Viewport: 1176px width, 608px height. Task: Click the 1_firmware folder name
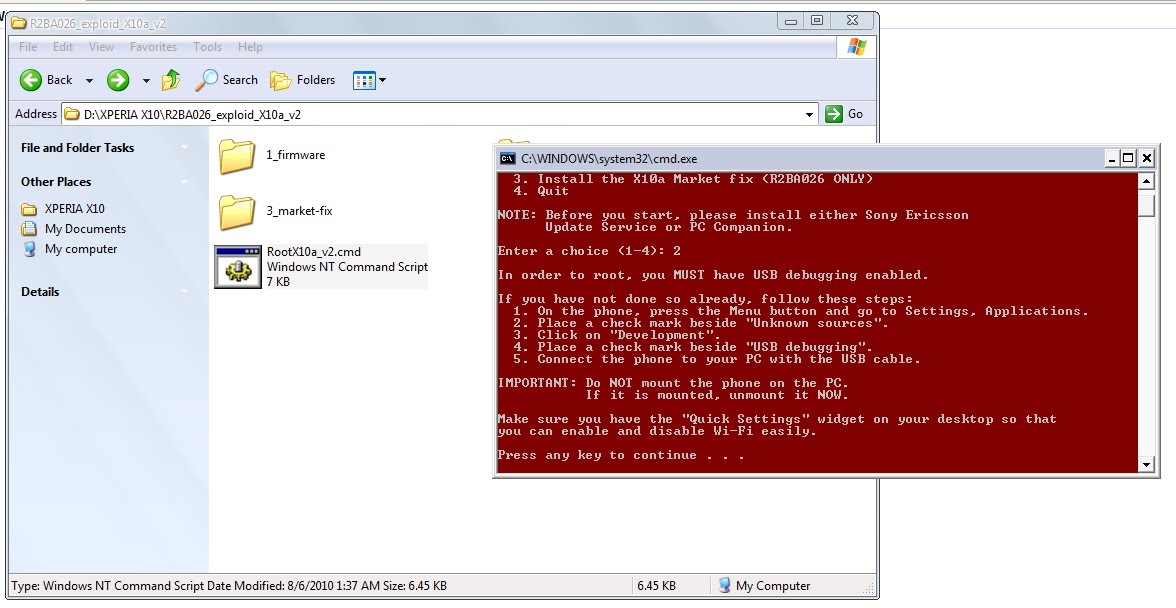click(296, 155)
